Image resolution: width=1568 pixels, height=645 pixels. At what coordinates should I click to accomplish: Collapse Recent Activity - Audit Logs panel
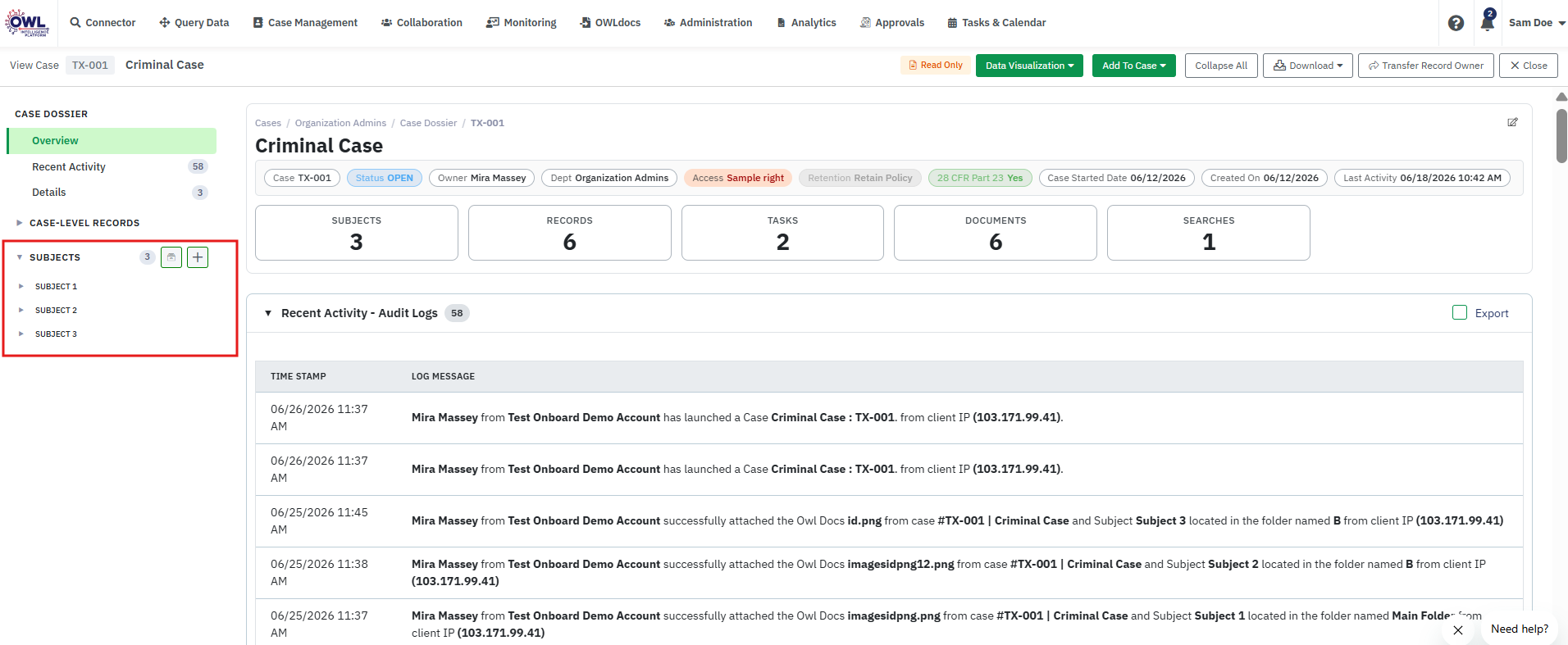point(268,313)
